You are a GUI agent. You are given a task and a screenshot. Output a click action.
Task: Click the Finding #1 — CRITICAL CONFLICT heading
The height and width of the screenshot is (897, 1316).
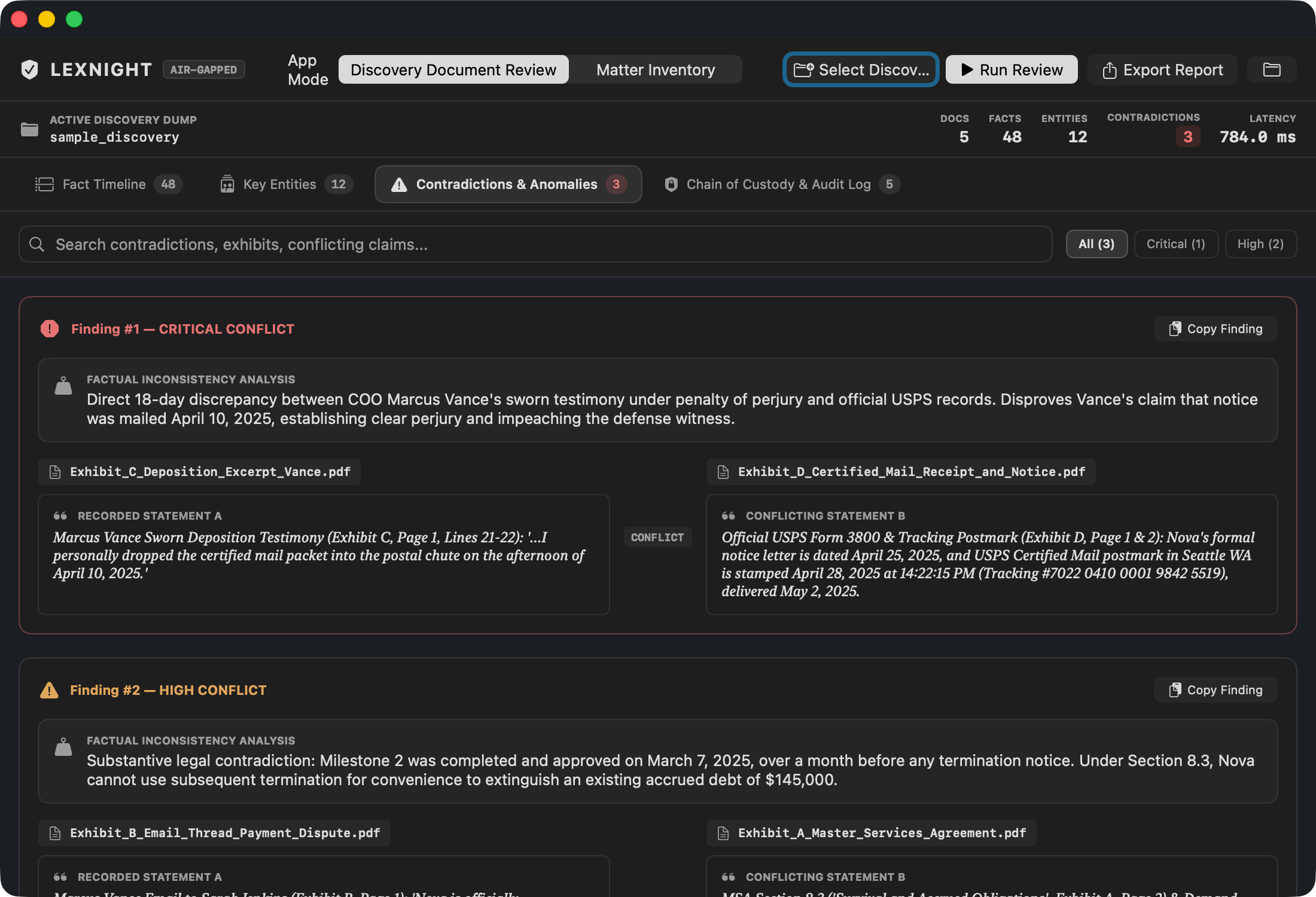point(183,329)
